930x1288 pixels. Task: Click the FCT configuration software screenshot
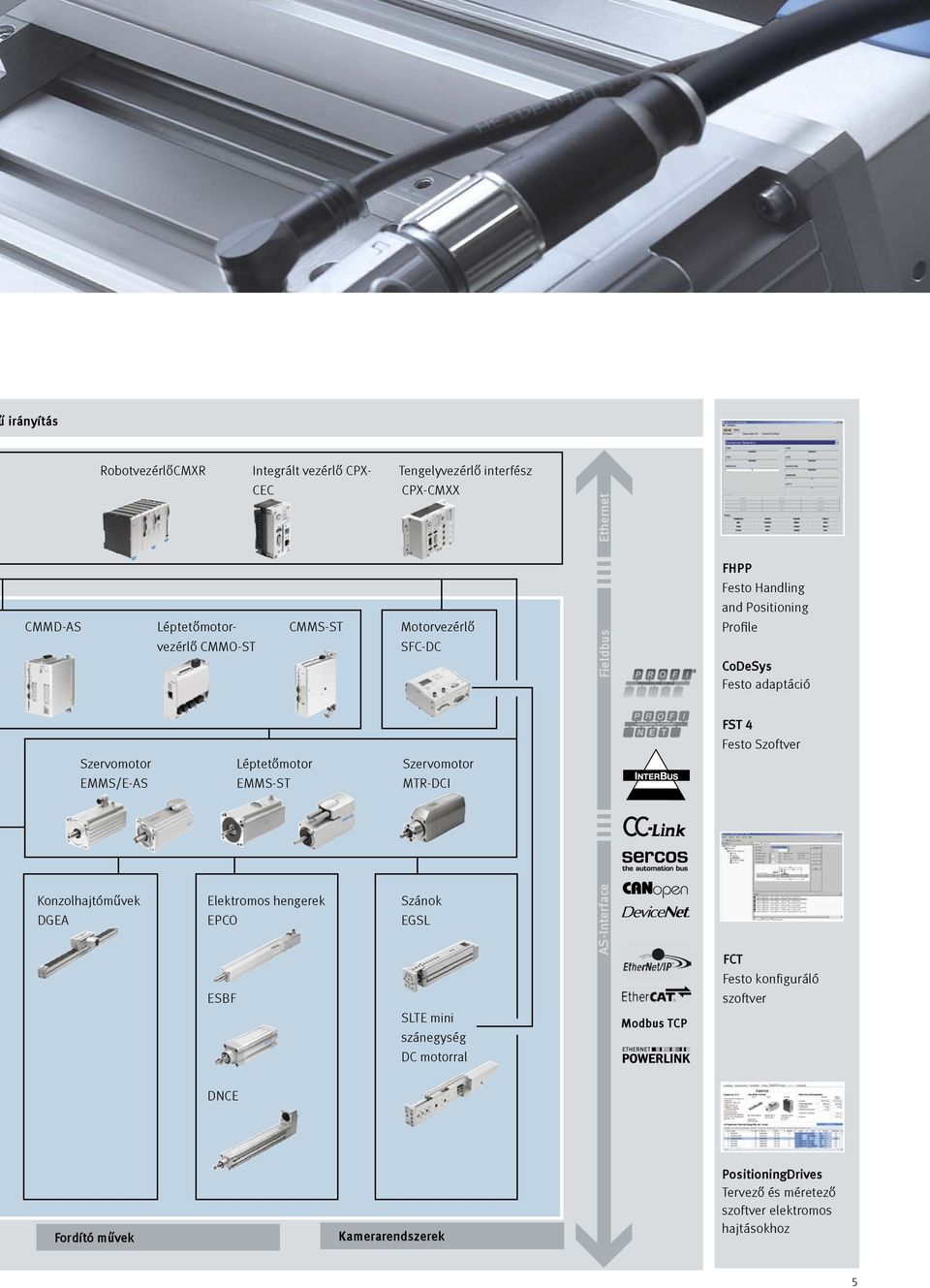[782, 877]
